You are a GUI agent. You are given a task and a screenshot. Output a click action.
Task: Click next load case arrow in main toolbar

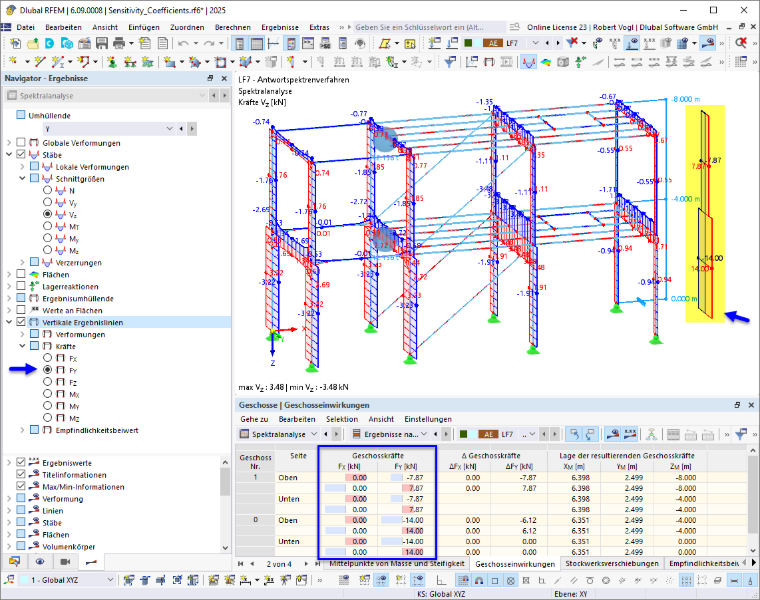coord(558,43)
